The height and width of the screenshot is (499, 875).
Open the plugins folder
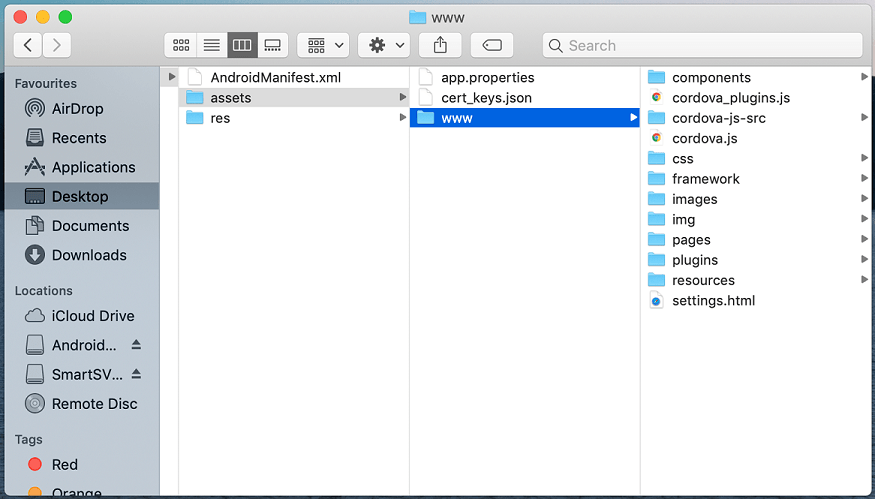click(758, 260)
